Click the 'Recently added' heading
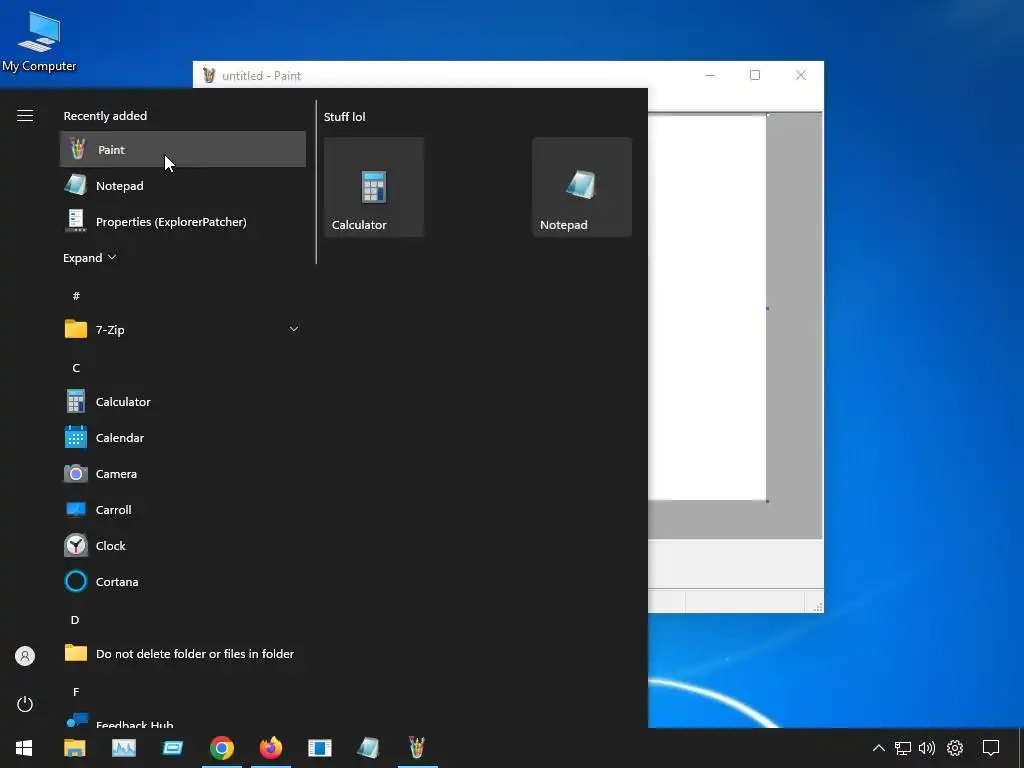This screenshot has height=768, width=1024. (105, 116)
